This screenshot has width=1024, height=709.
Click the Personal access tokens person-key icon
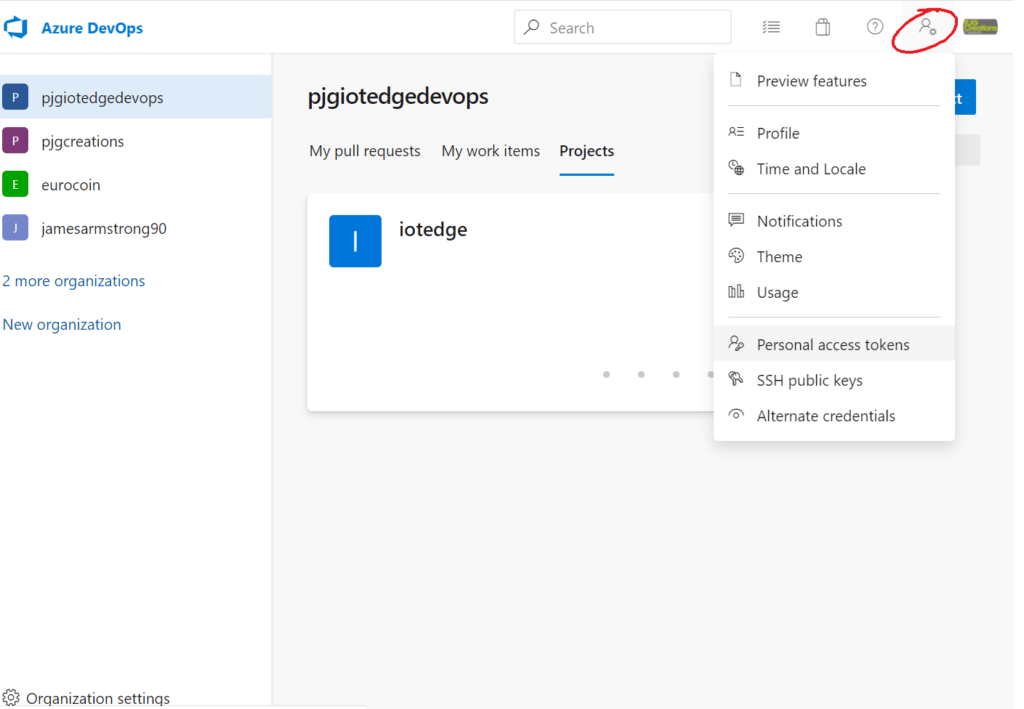(x=736, y=343)
